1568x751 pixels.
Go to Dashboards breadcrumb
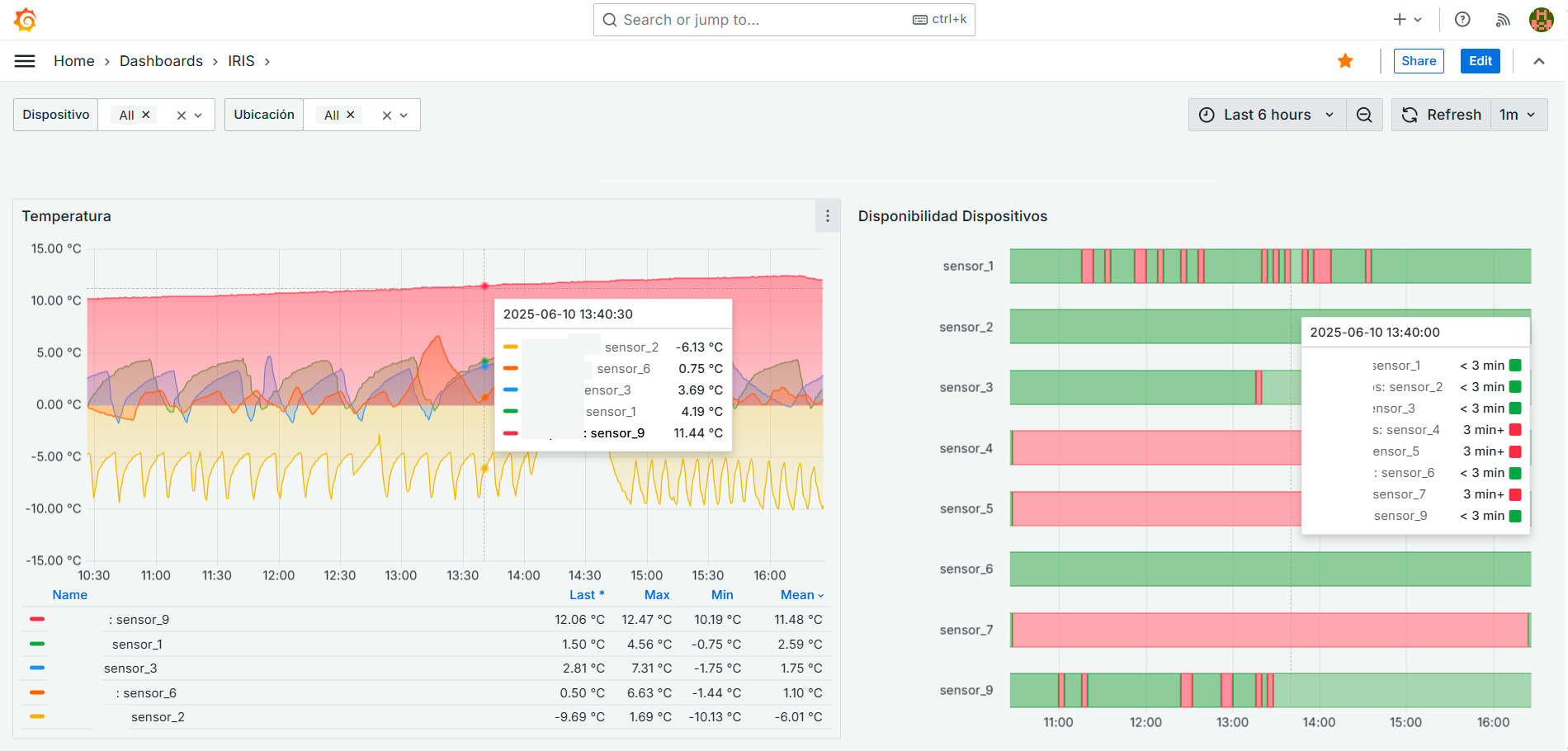pyautogui.click(x=161, y=61)
